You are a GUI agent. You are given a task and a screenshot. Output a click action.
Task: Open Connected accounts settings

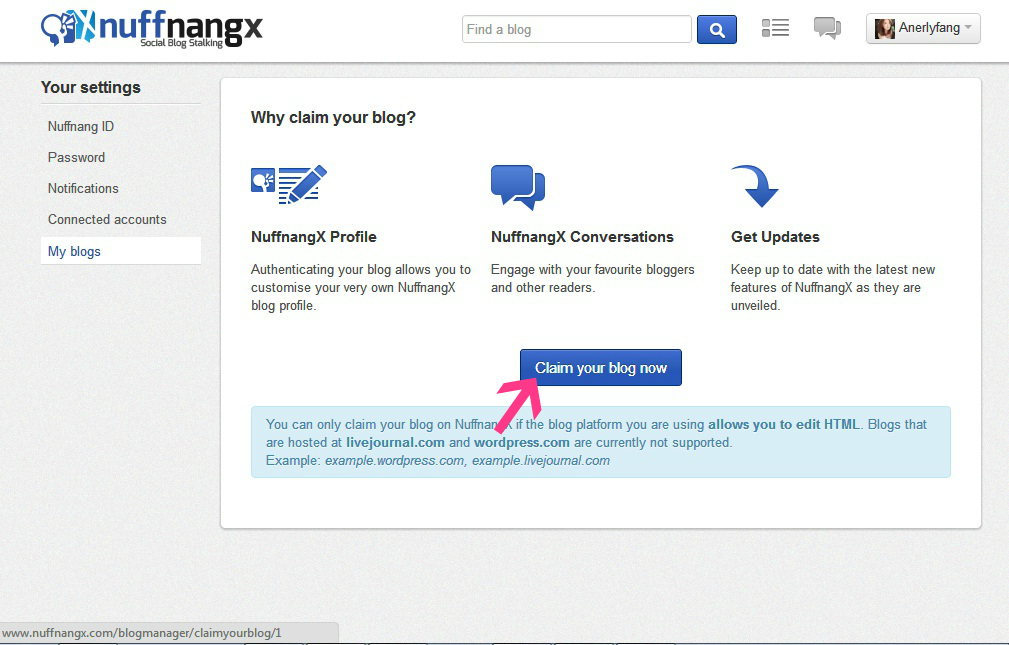click(x=107, y=219)
